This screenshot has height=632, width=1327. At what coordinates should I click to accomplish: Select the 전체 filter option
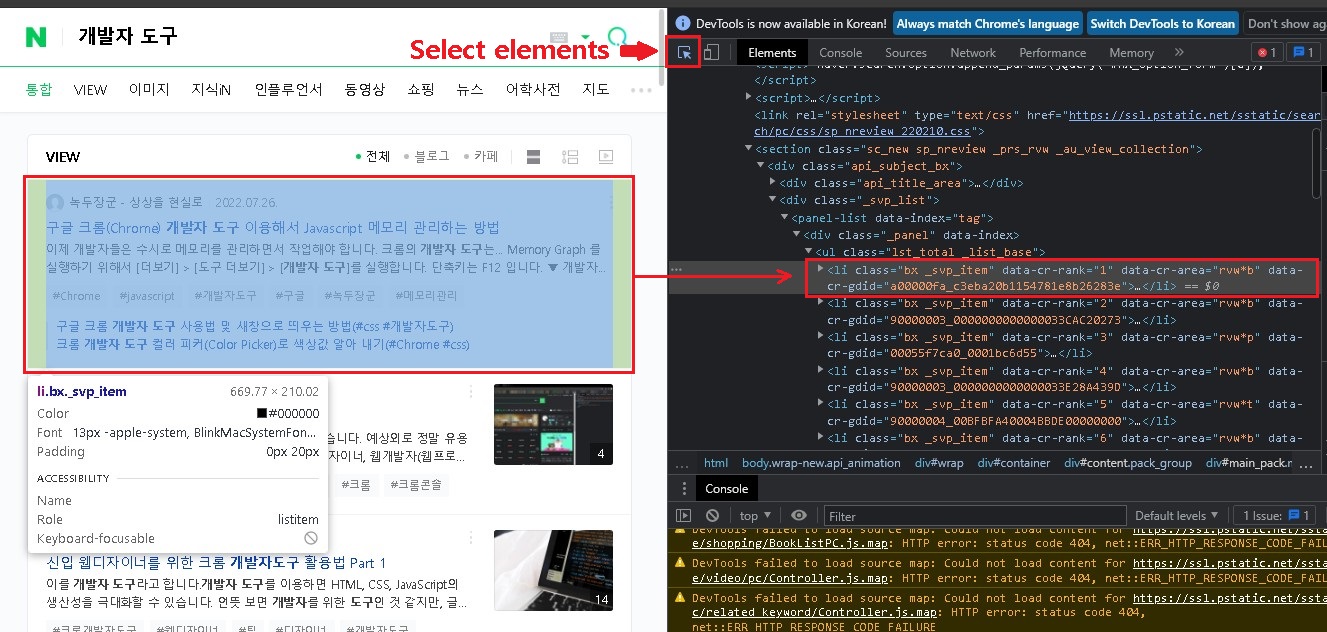[373, 157]
